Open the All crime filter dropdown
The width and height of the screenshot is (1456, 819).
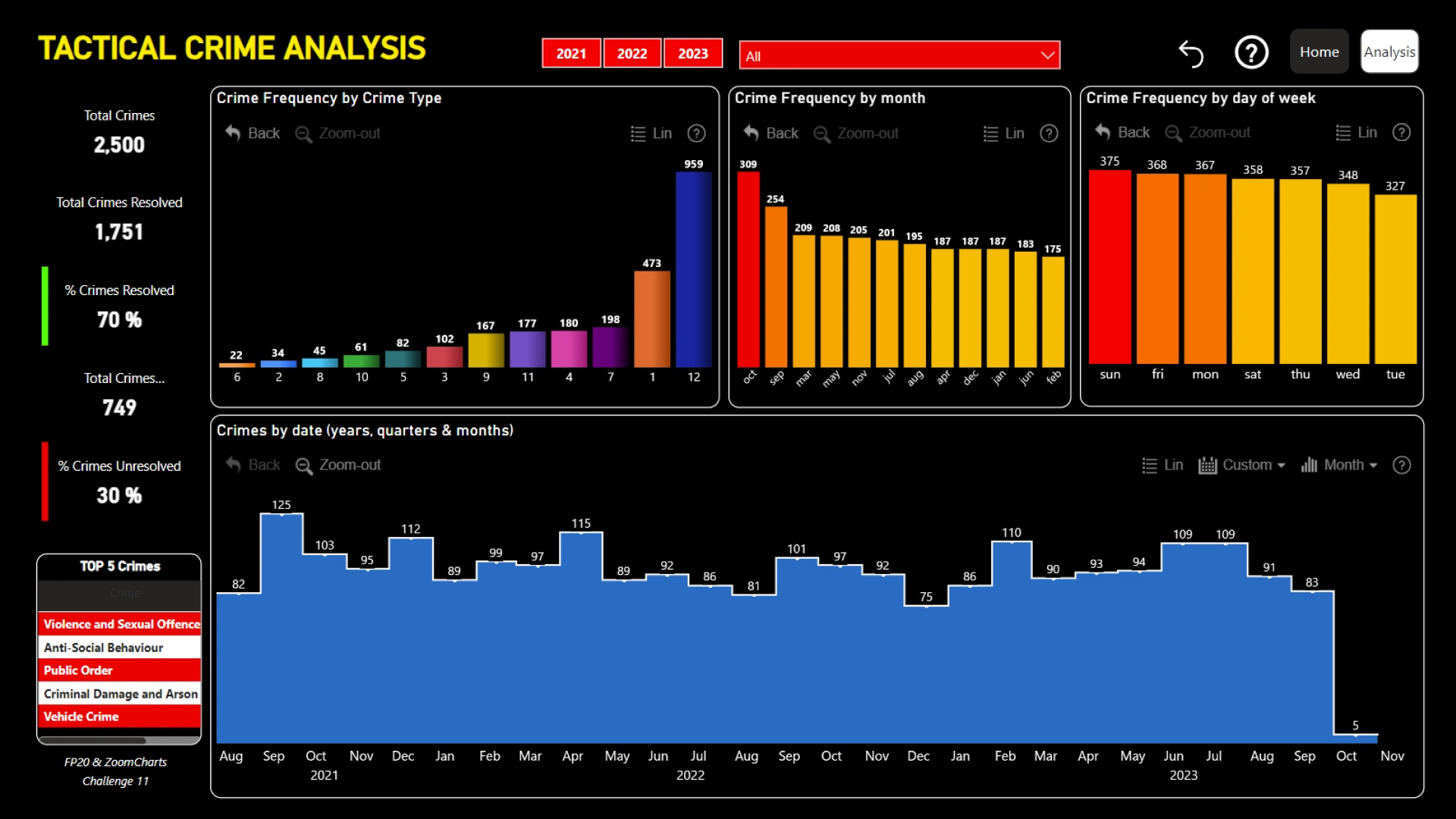[x=899, y=55]
